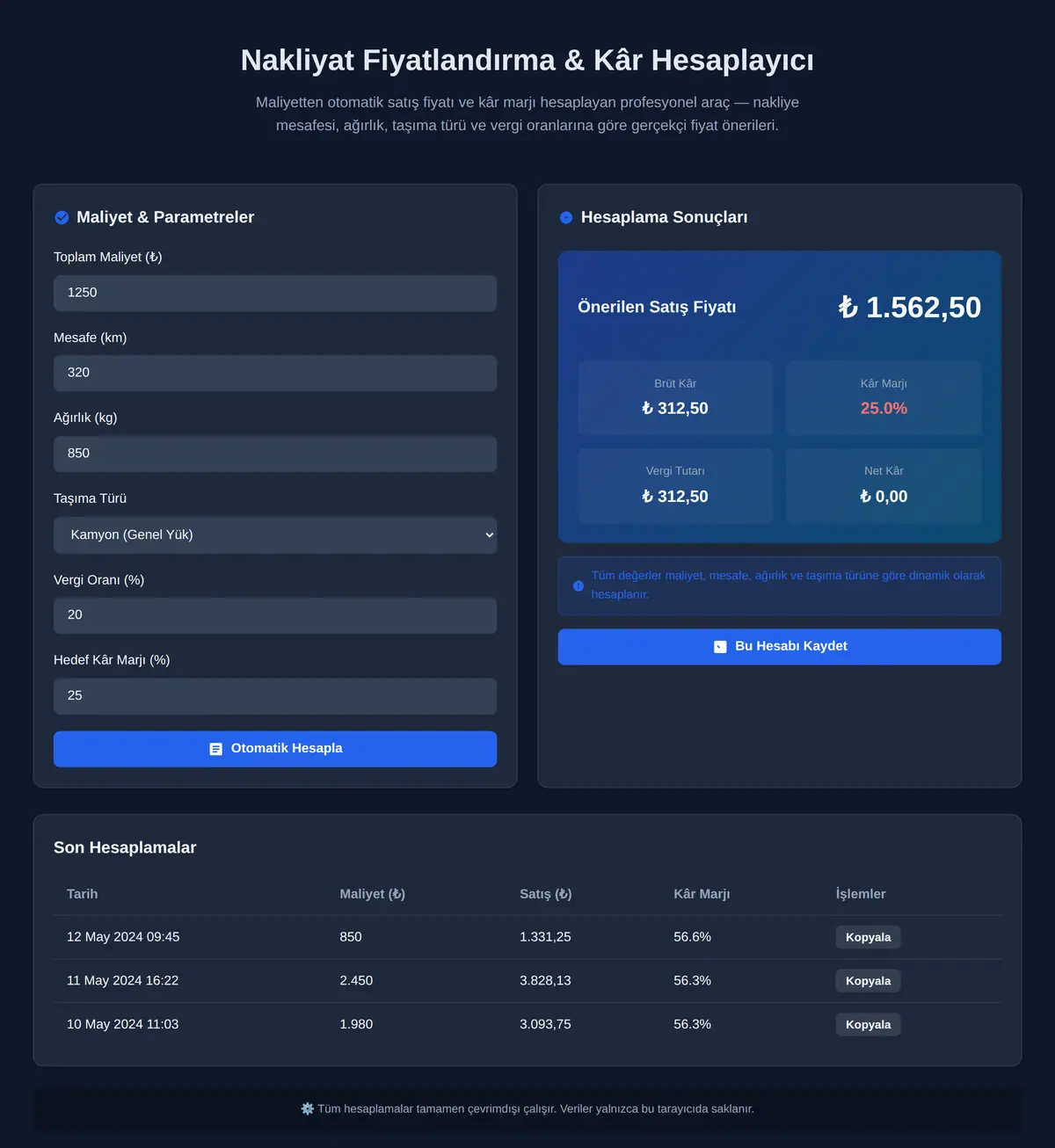Click the suggested price ₺ 1.562,50
Screen dimensions: 1055x1148
pos(909,308)
